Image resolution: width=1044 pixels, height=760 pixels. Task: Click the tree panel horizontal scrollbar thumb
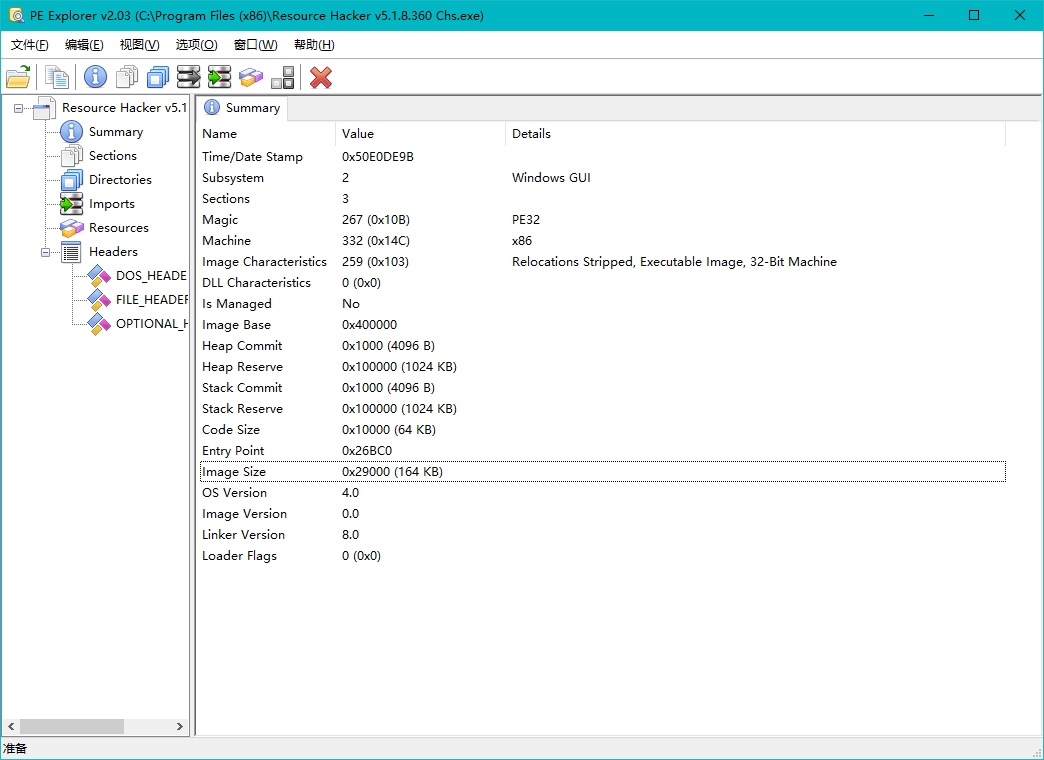pyautogui.click(x=72, y=726)
